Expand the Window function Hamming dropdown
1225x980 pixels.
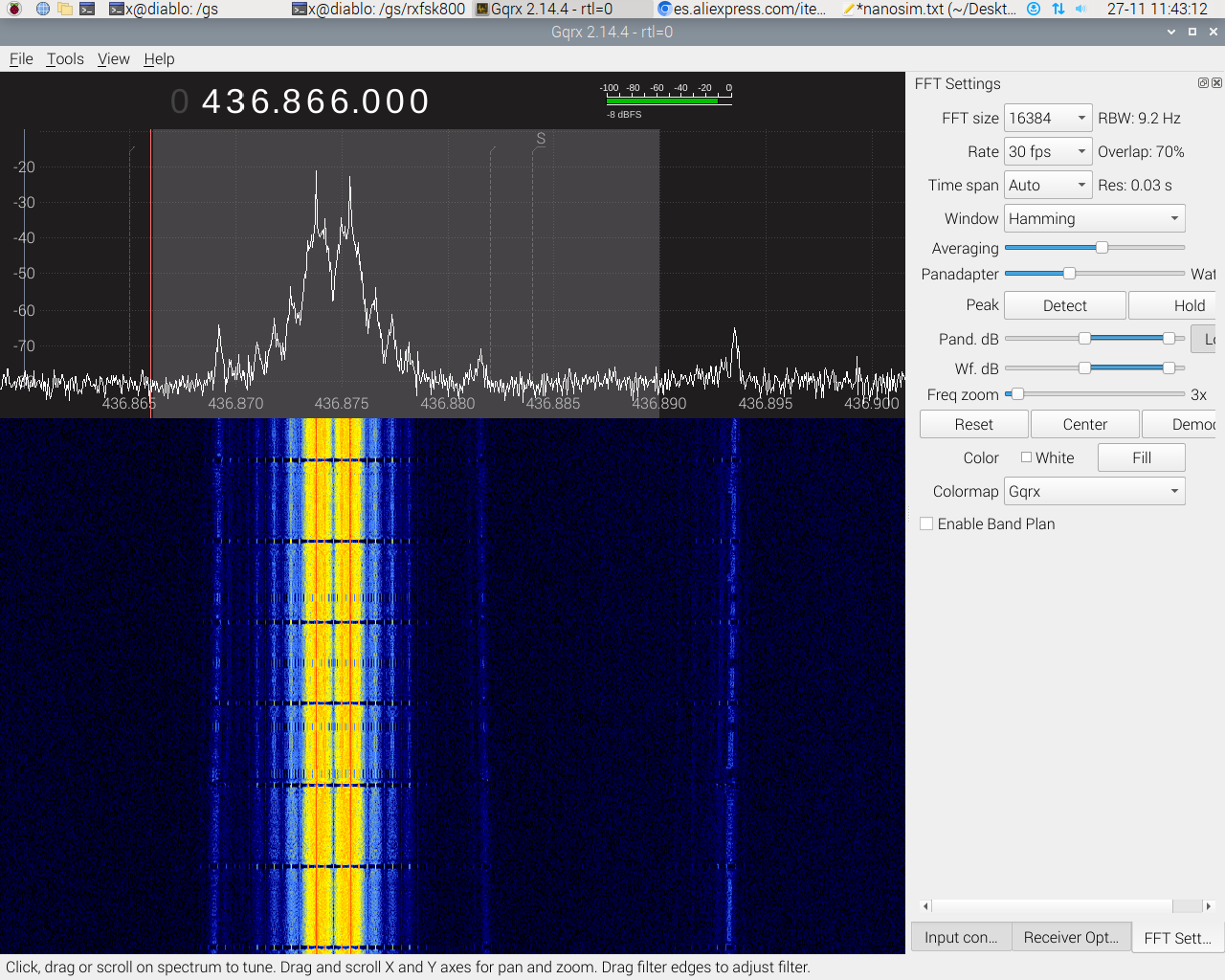(1094, 218)
